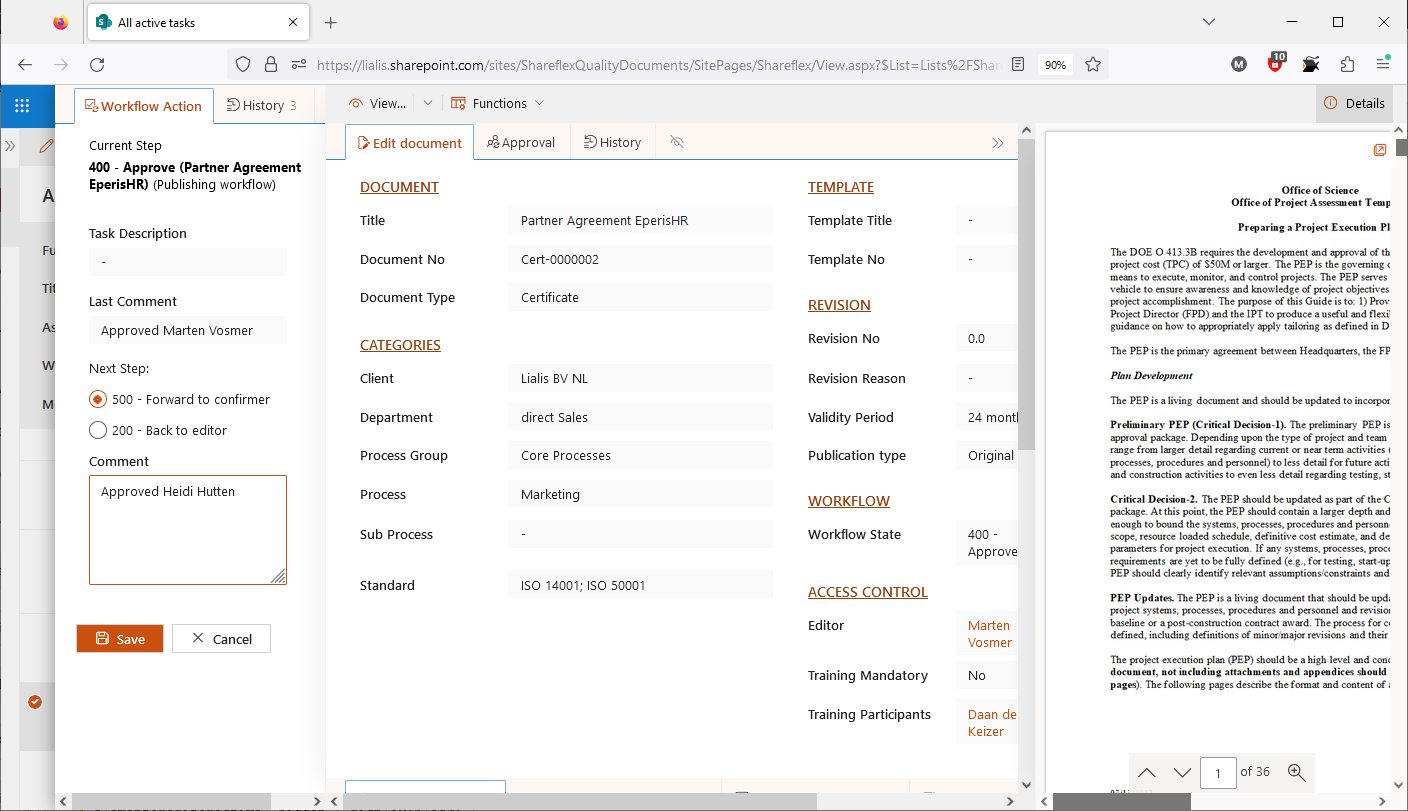Image resolution: width=1408 pixels, height=811 pixels.
Task: Select 500 - Forward to confirmer
Action: tap(98, 399)
